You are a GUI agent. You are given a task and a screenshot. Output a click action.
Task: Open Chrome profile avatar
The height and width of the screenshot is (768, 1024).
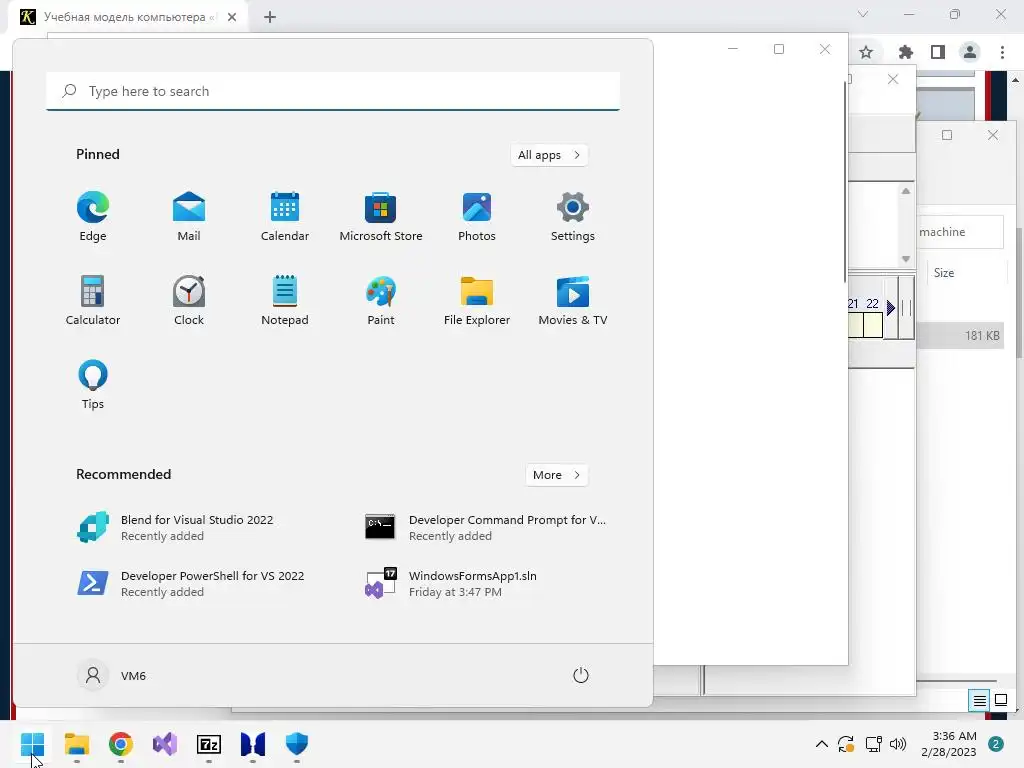click(970, 52)
